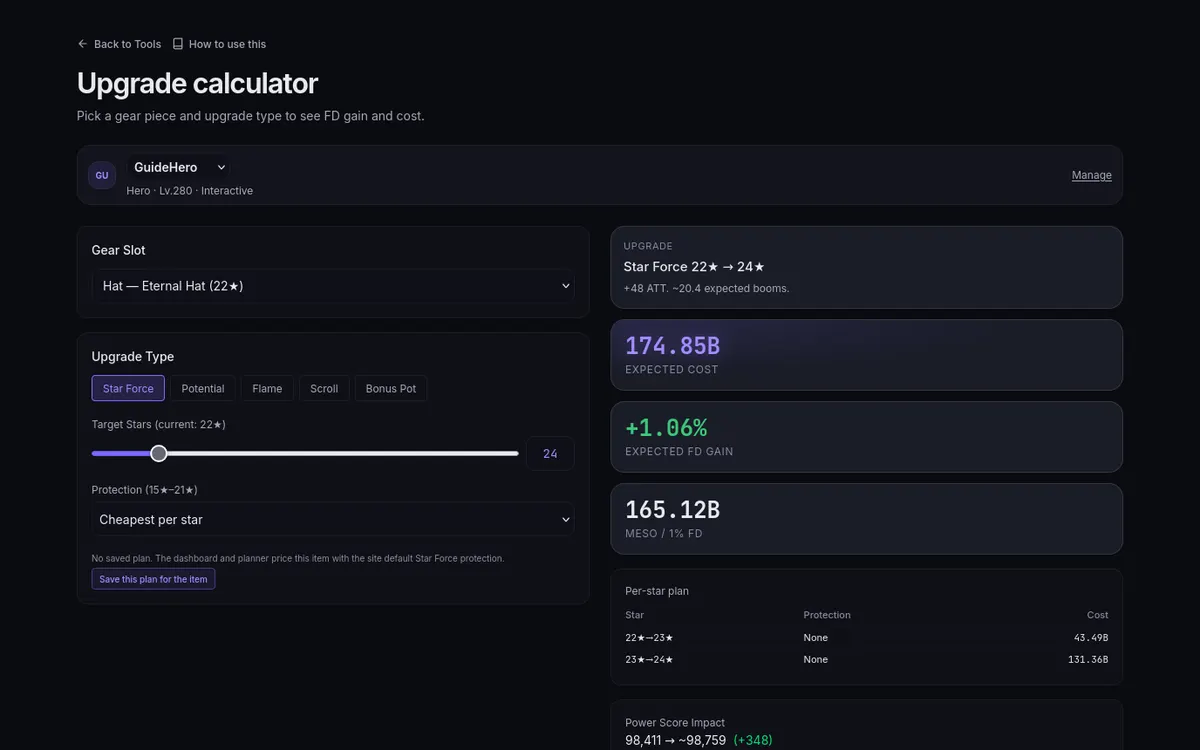Click the 43.49B cost cell

(1091, 637)
